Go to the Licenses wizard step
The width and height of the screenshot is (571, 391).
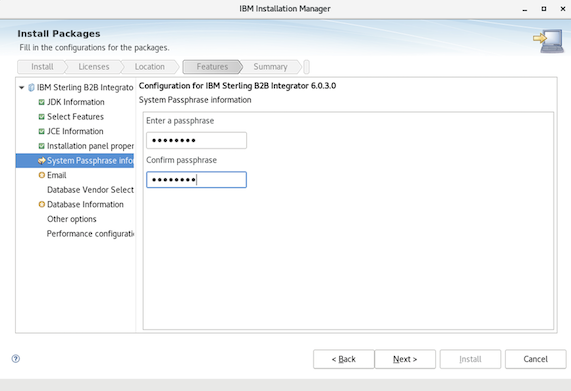pyautogui.click(x=94, y=67)
